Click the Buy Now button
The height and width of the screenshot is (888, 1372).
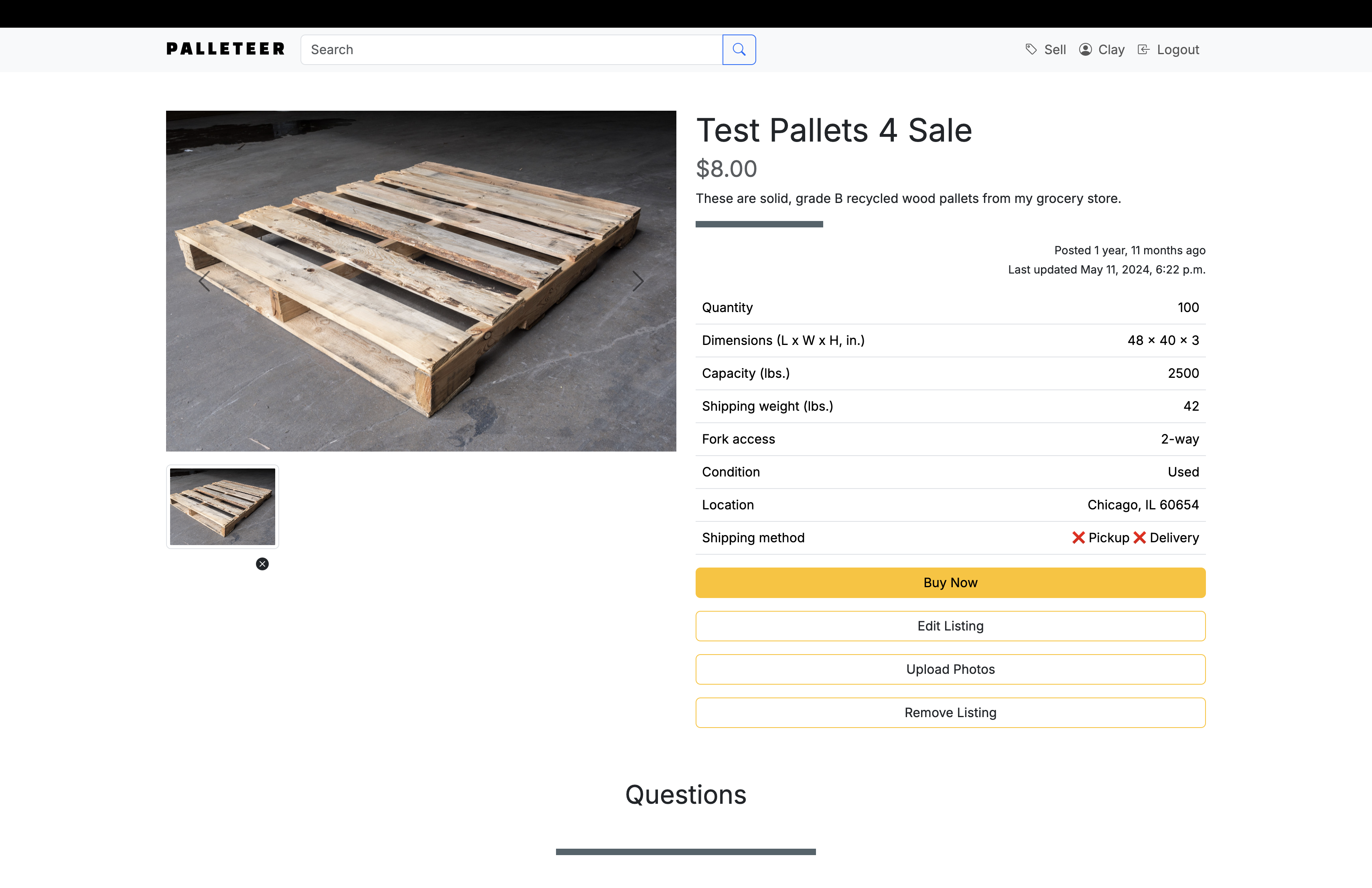950,583
